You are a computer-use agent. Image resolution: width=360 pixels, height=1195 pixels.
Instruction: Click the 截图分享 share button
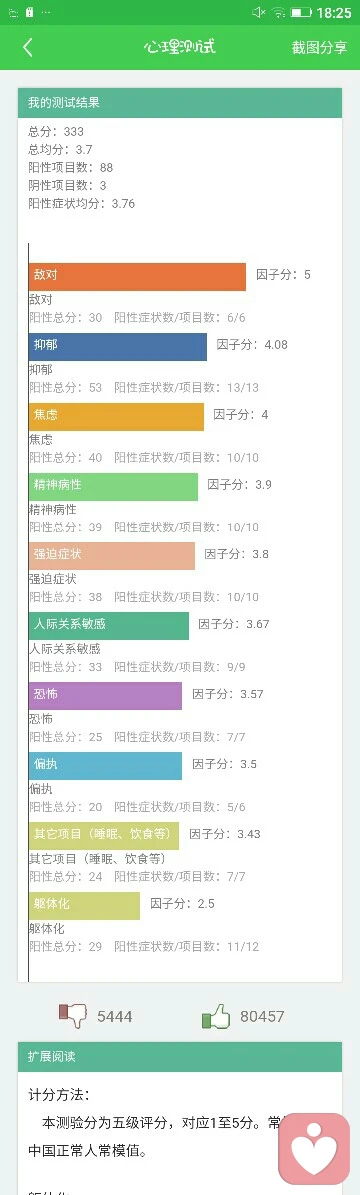[320, 47]
